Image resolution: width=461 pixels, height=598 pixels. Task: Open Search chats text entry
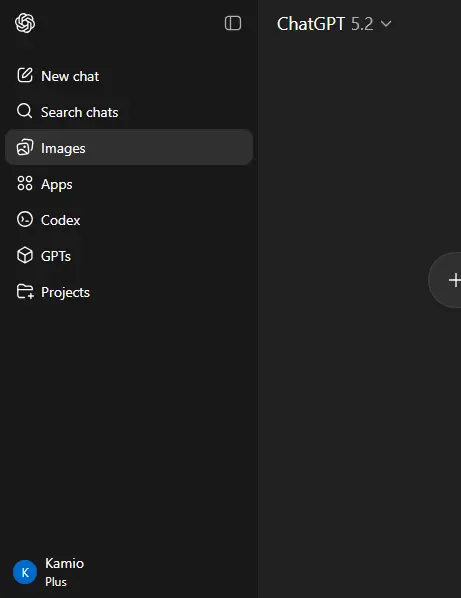(80, 112)
